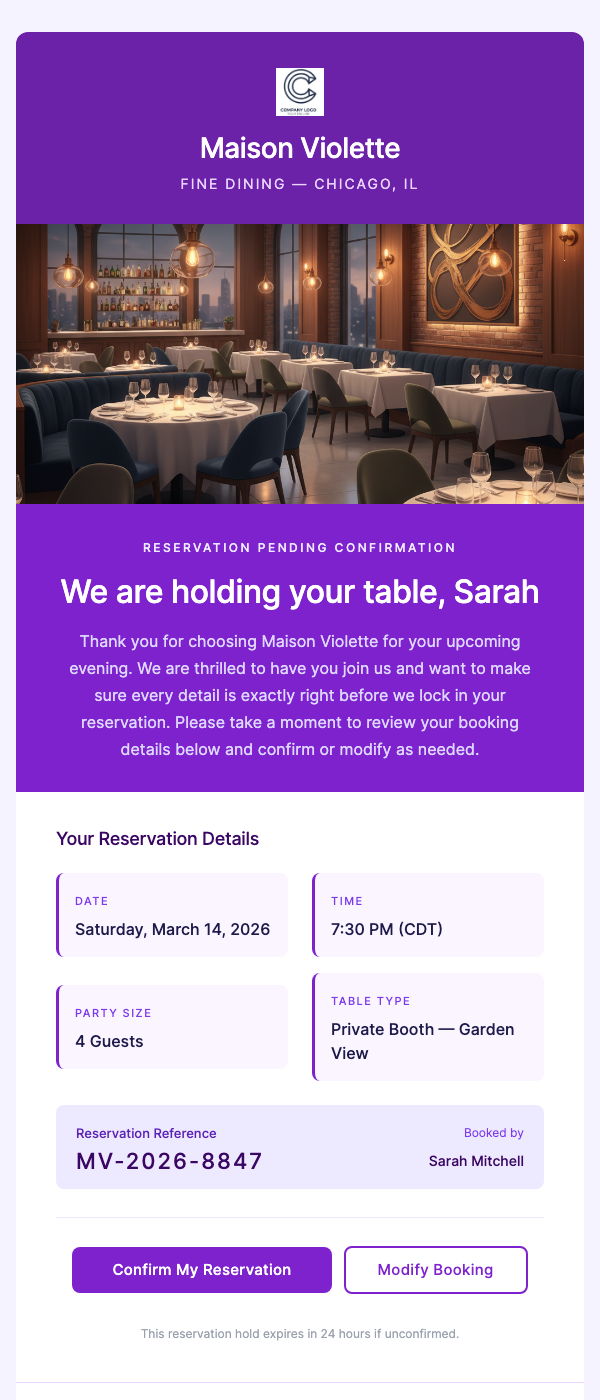
Task: Click reservation reference MV-2026-8847
Action: (169, 1161)
